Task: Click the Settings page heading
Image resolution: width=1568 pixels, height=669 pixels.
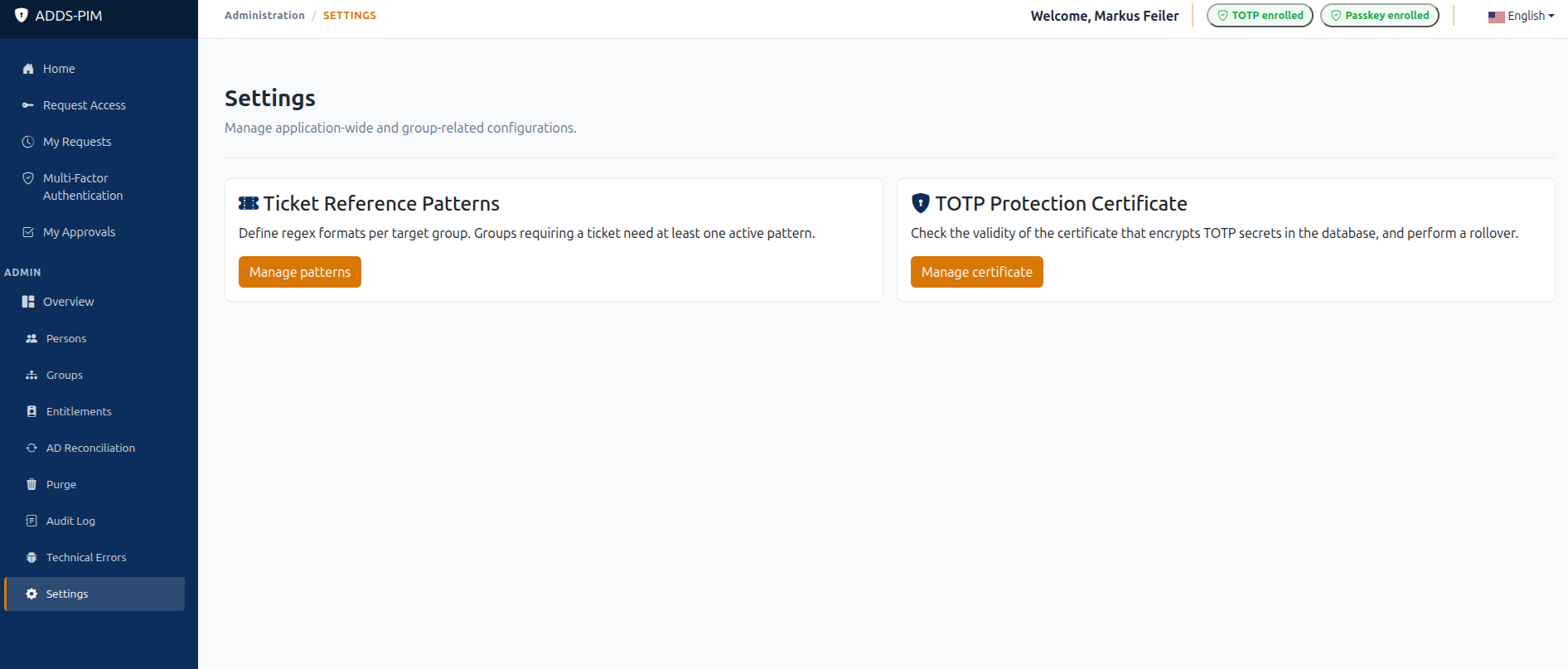Action: click(270, 98)
